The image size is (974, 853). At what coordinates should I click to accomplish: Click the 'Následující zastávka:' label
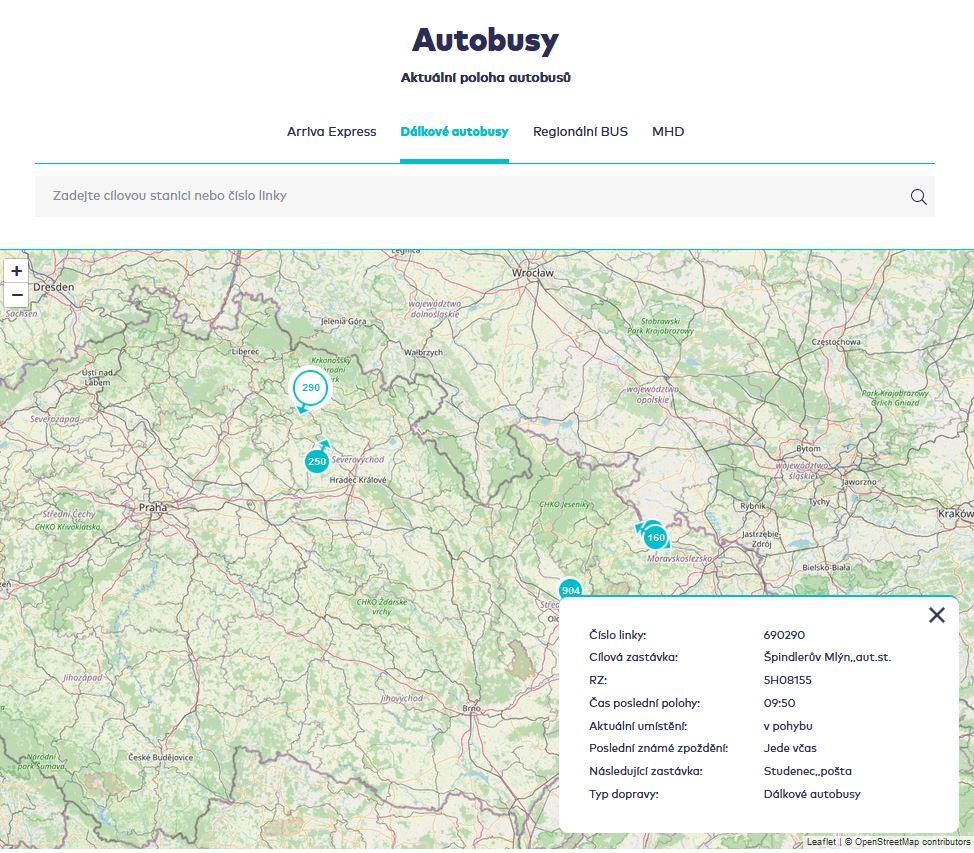[x=645, y=772]
